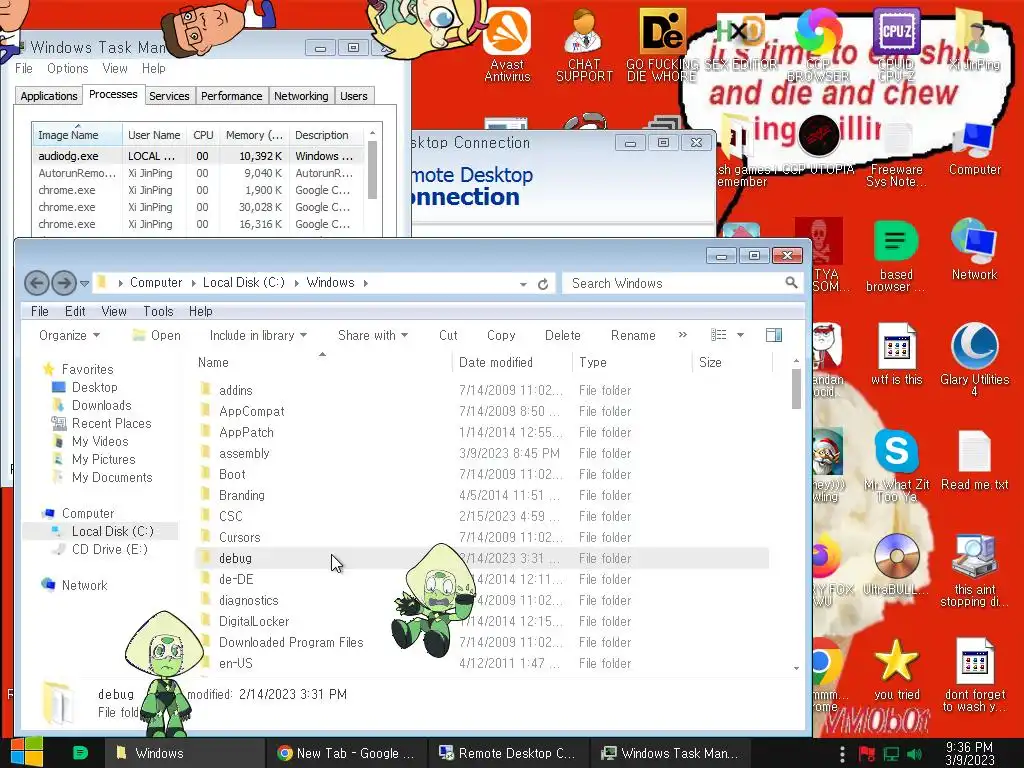Switch to New Tab Google Chrome taskbar button
This screenshot has height=768, width=1024.
pyautogui.click(x=347, y=753)
